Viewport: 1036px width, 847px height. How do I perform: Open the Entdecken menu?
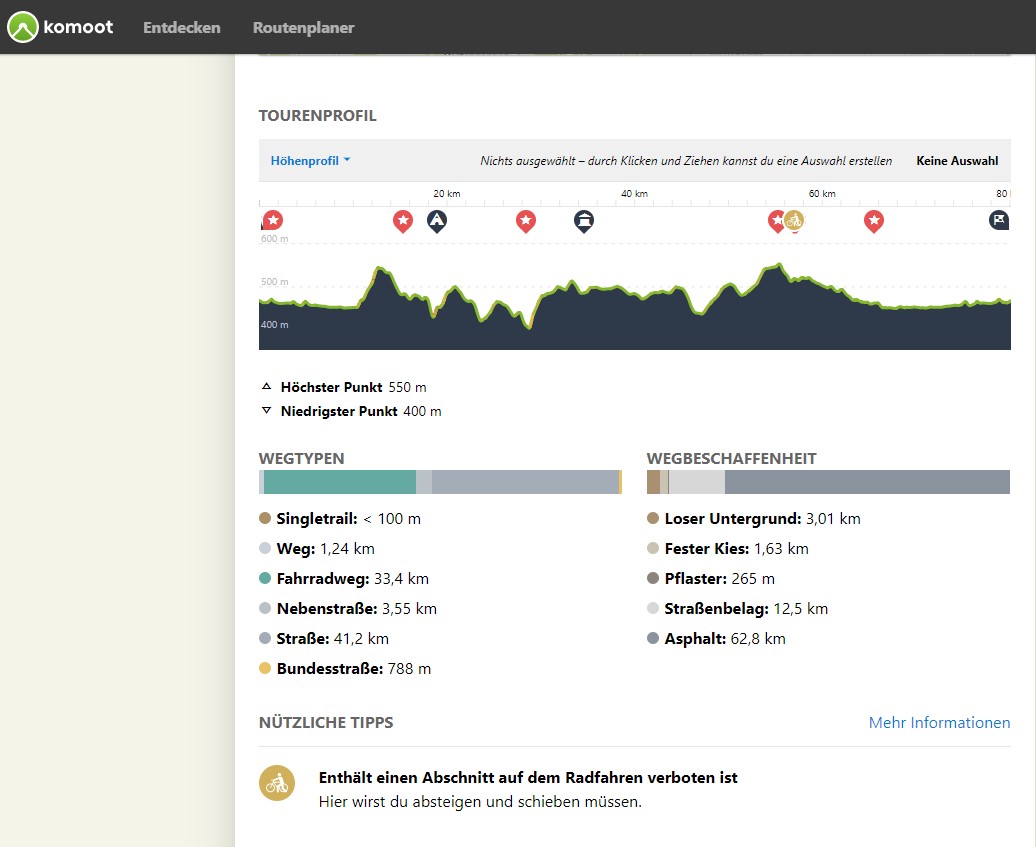click(182, 27)
